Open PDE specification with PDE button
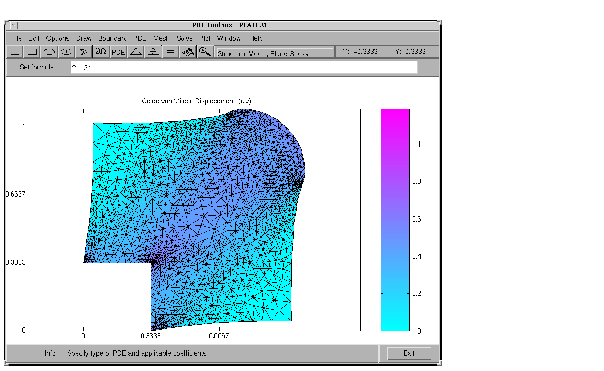604x371 pixels. point(118,52)
